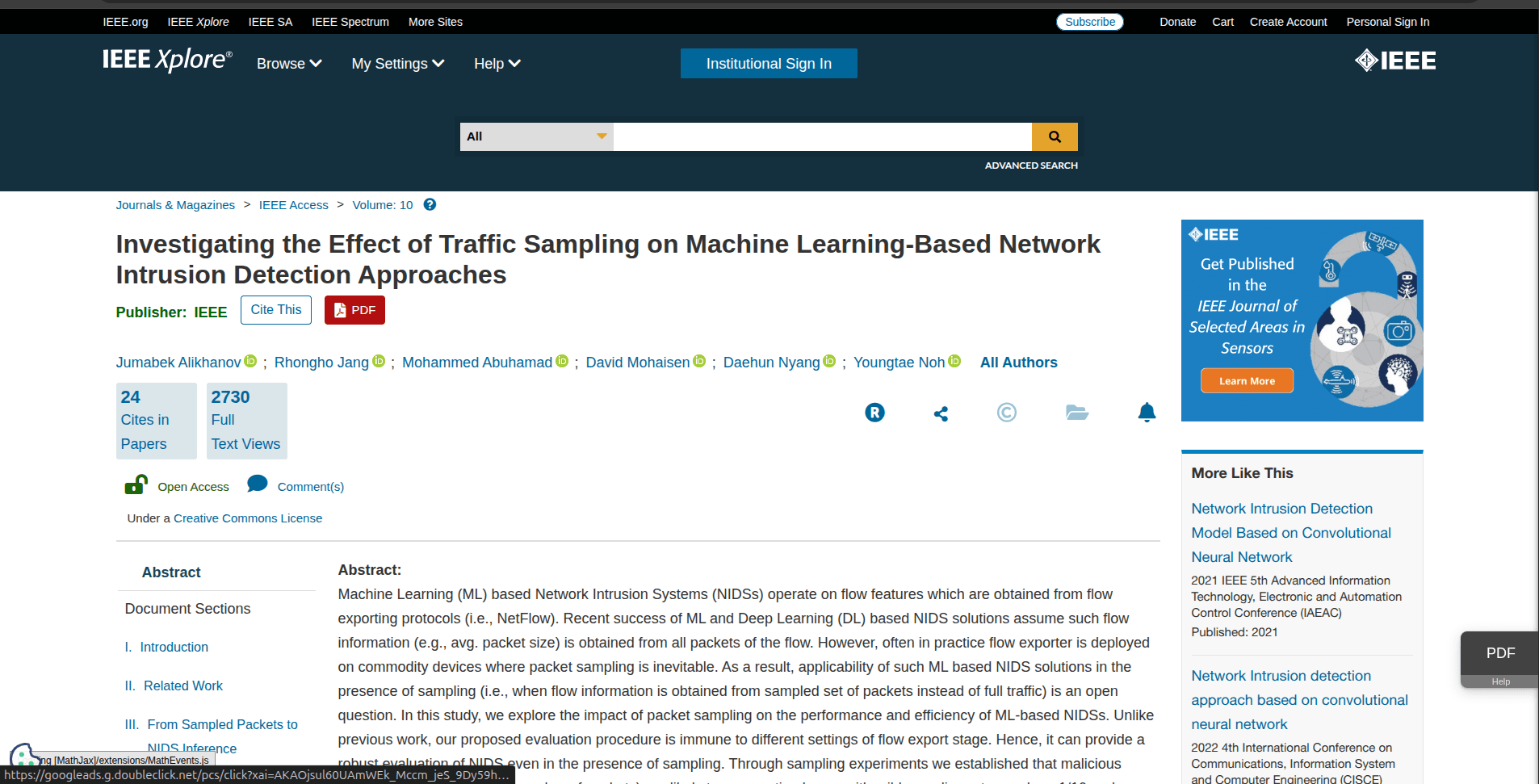This screenshot has height=784, width=1539.
Task: Open the Help menu
Action: pyautogui.click(x=496, y=63)
